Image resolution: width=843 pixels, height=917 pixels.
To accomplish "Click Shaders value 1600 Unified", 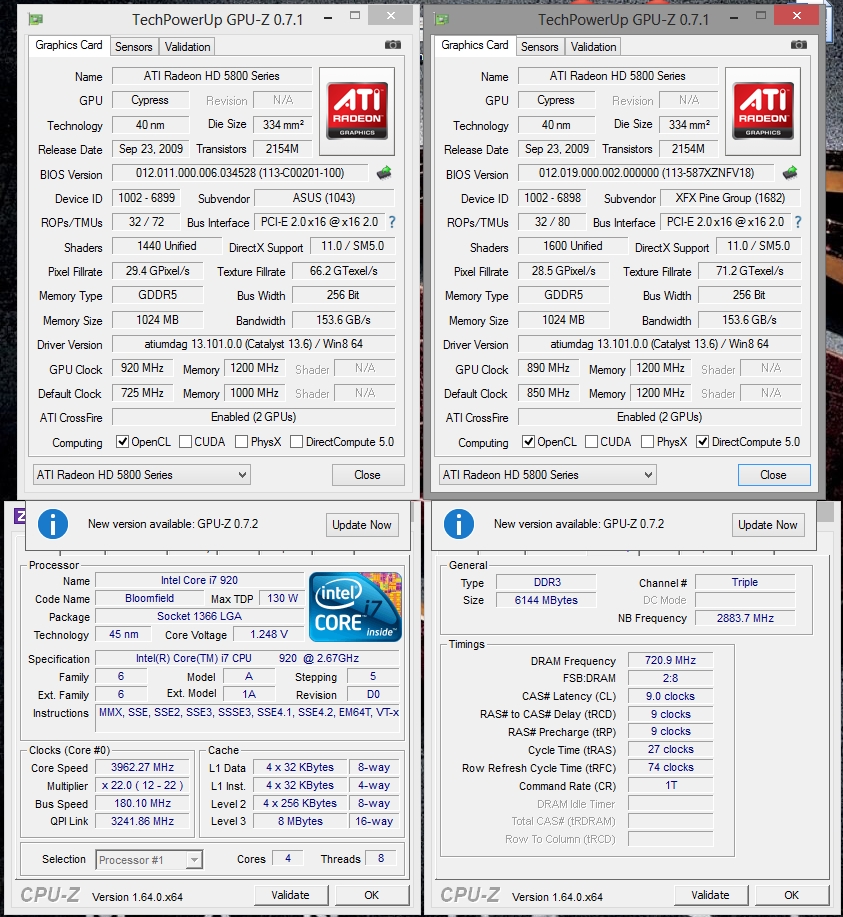I will [x=573, y=246].
